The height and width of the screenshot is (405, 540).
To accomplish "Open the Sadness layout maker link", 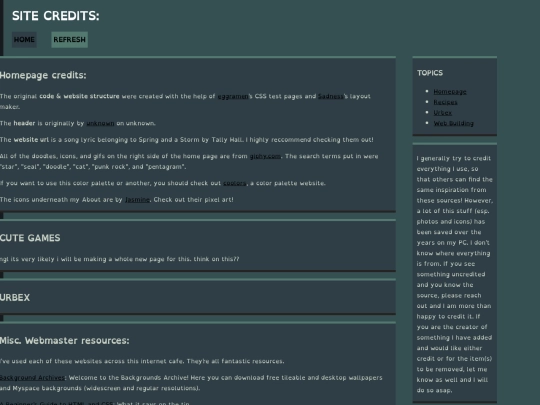I will (330, 96).
